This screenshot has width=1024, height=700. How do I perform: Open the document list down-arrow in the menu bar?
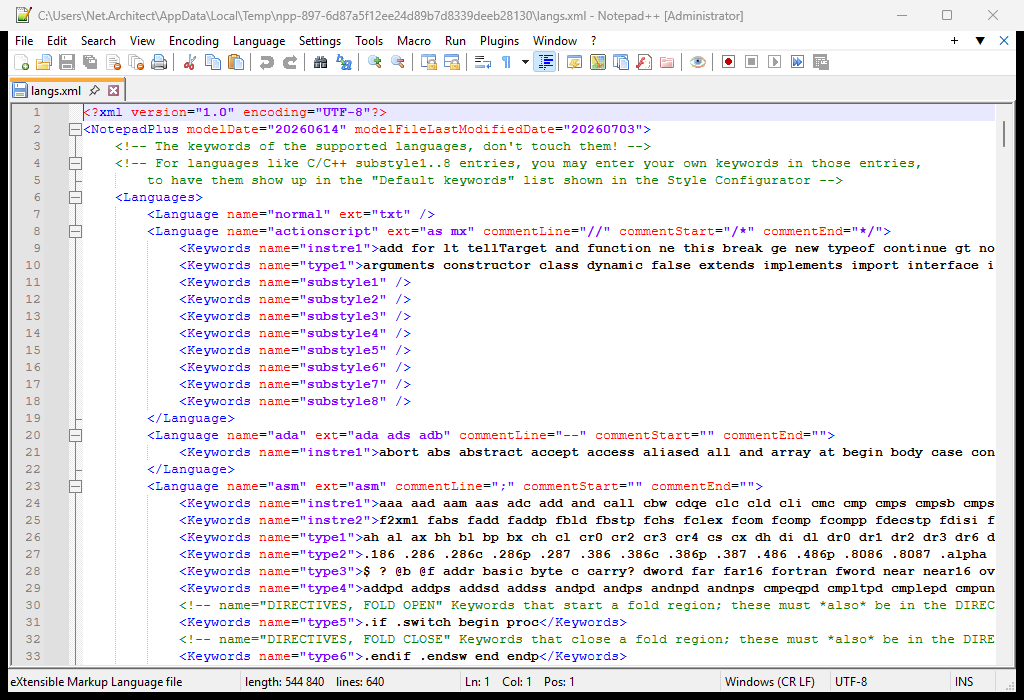[980, 40]
